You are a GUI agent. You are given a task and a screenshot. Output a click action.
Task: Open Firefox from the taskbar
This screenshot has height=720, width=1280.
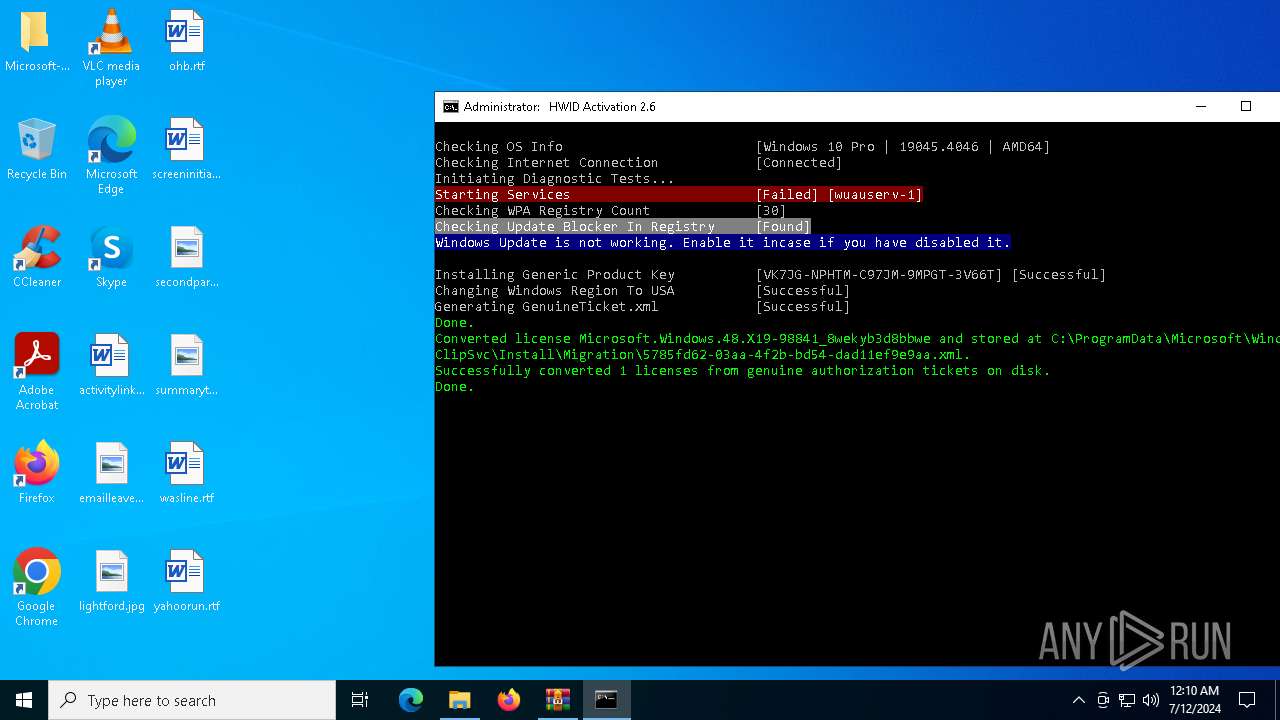pyautogui.click(x=508, y=700)
